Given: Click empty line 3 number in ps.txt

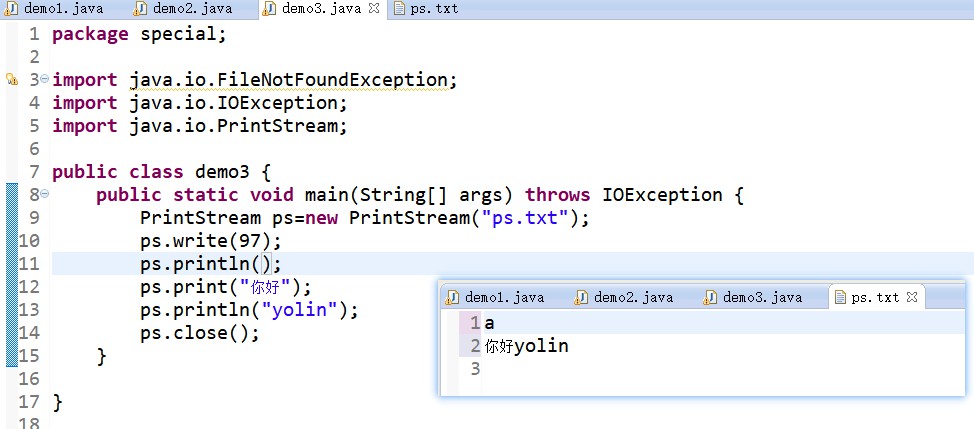Looking at the screenshot, I should pos(475,369).
